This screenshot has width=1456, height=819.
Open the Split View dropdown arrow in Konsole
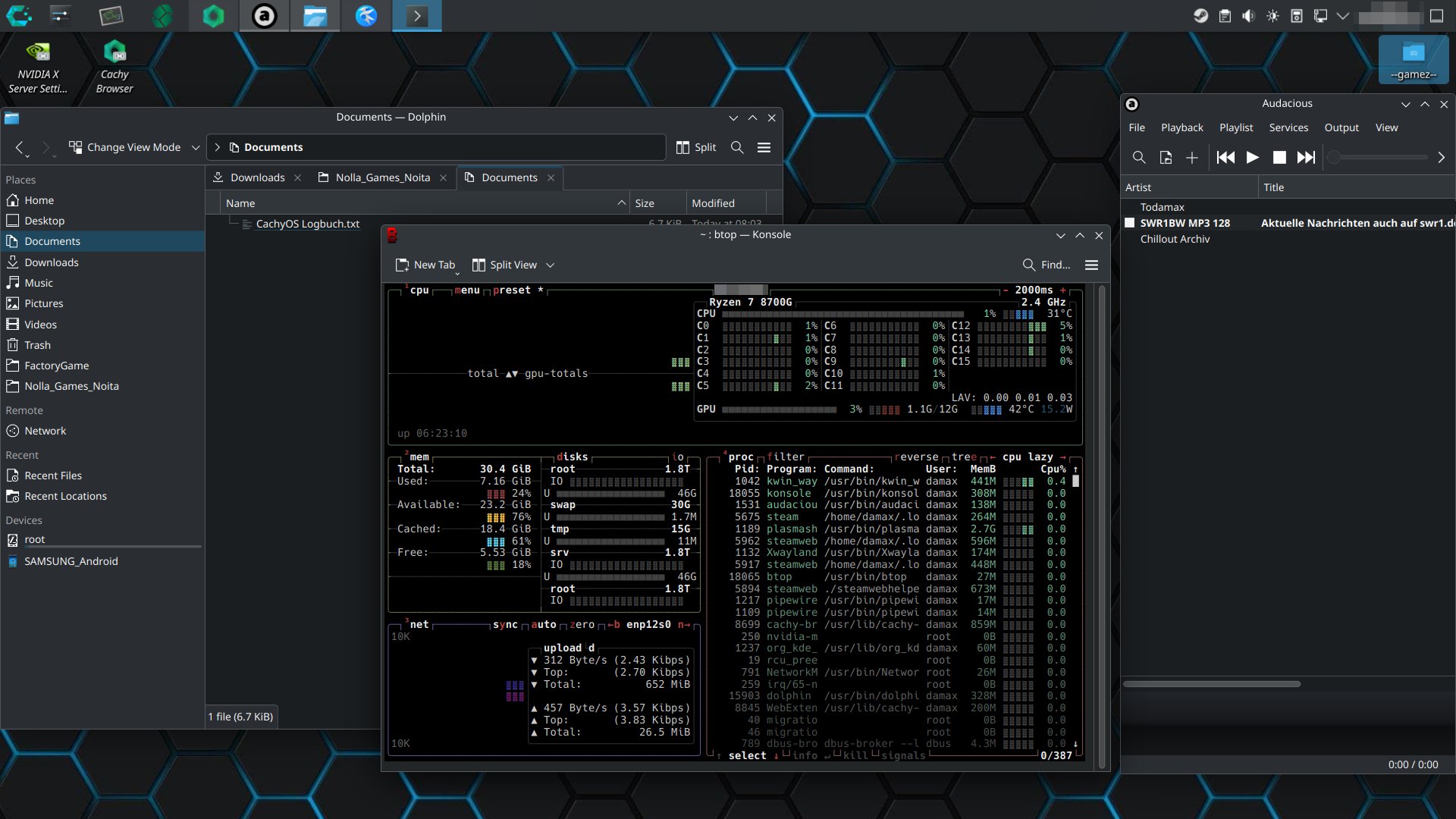coord(551,265)
